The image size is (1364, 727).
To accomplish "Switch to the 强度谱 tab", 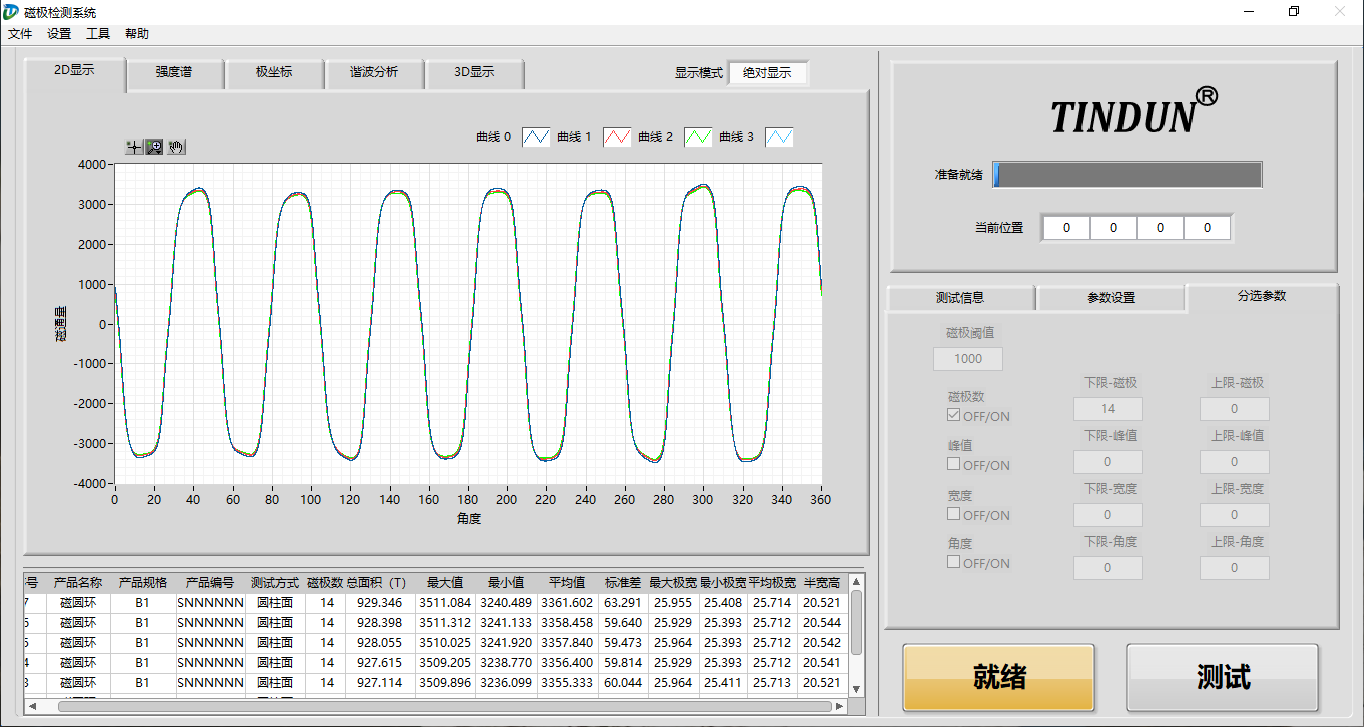I will (x=174, y=73).
